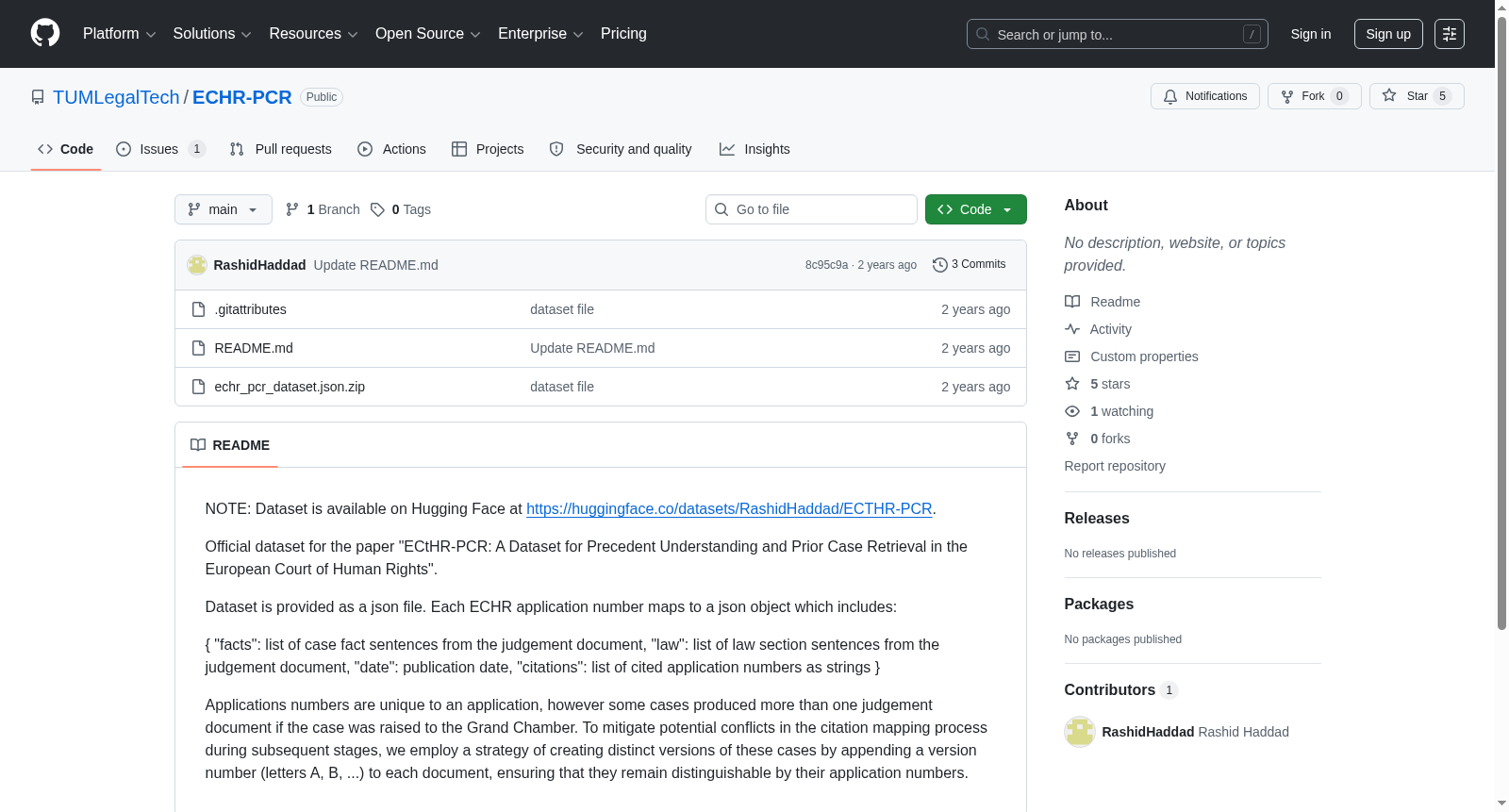
Task: Click the file icon for .gitattributes
Action: [198, 309]
